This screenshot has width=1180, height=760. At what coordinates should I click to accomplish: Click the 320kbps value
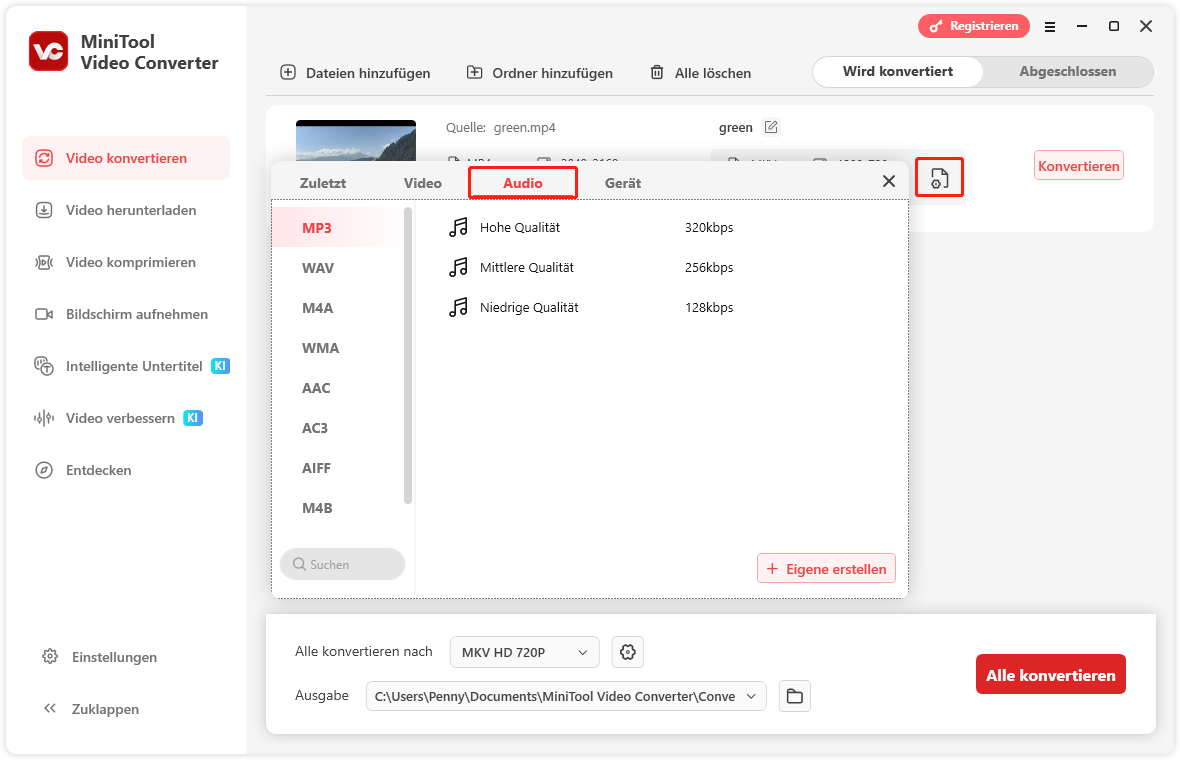[x=709, y=227]
